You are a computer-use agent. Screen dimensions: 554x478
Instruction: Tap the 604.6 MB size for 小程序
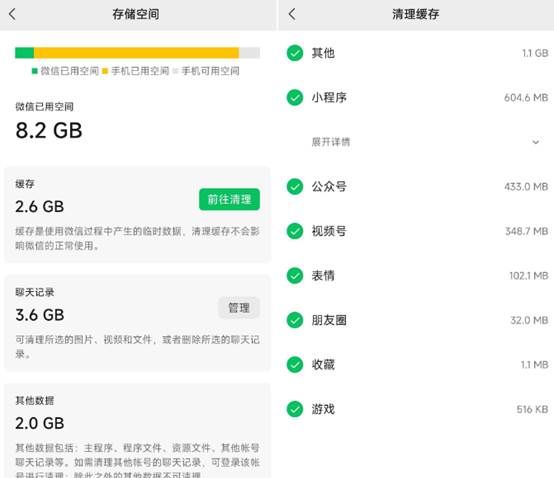coord(526,98)
